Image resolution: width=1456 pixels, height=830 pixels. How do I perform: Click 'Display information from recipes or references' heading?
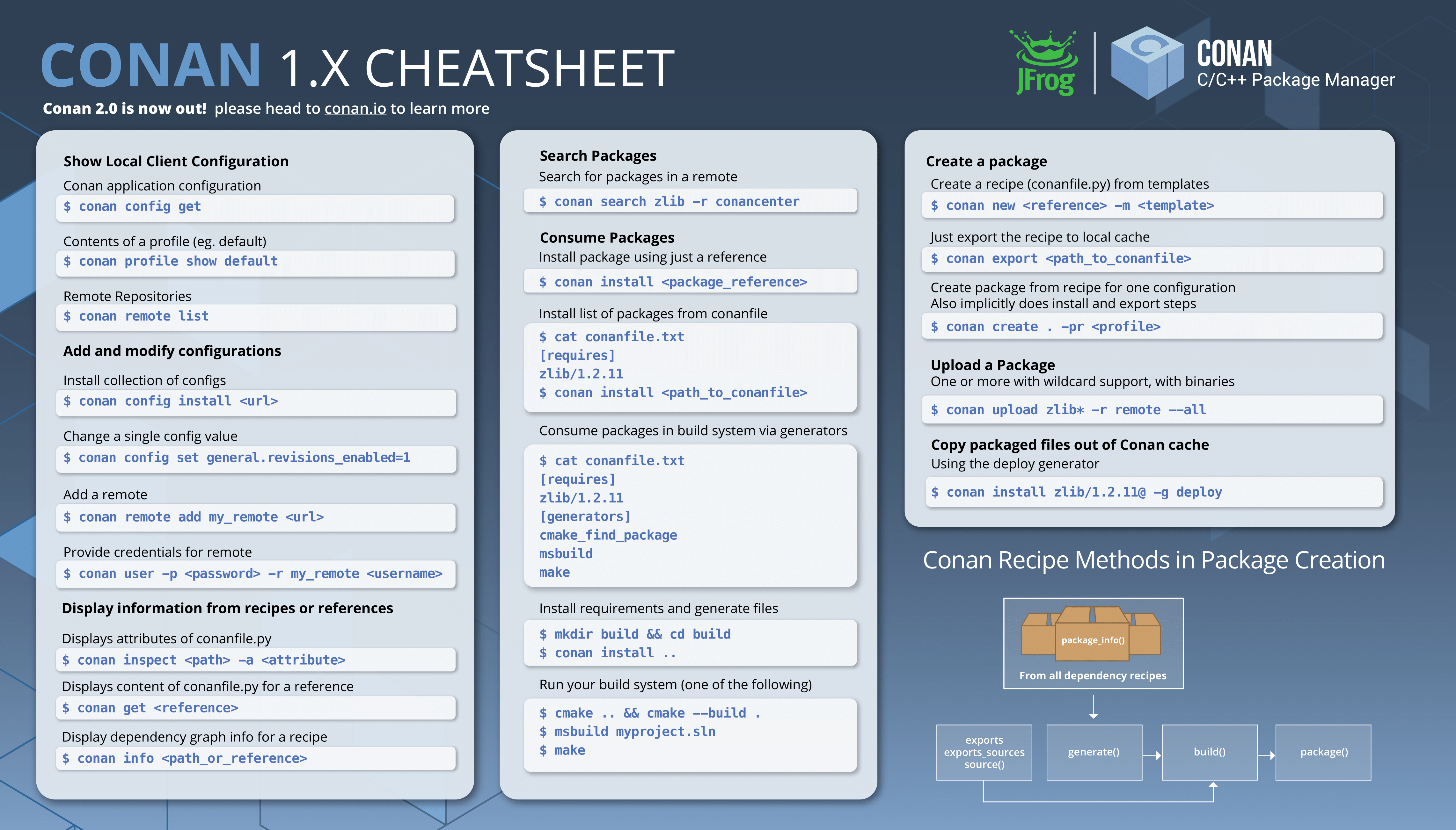pos(228,608)
